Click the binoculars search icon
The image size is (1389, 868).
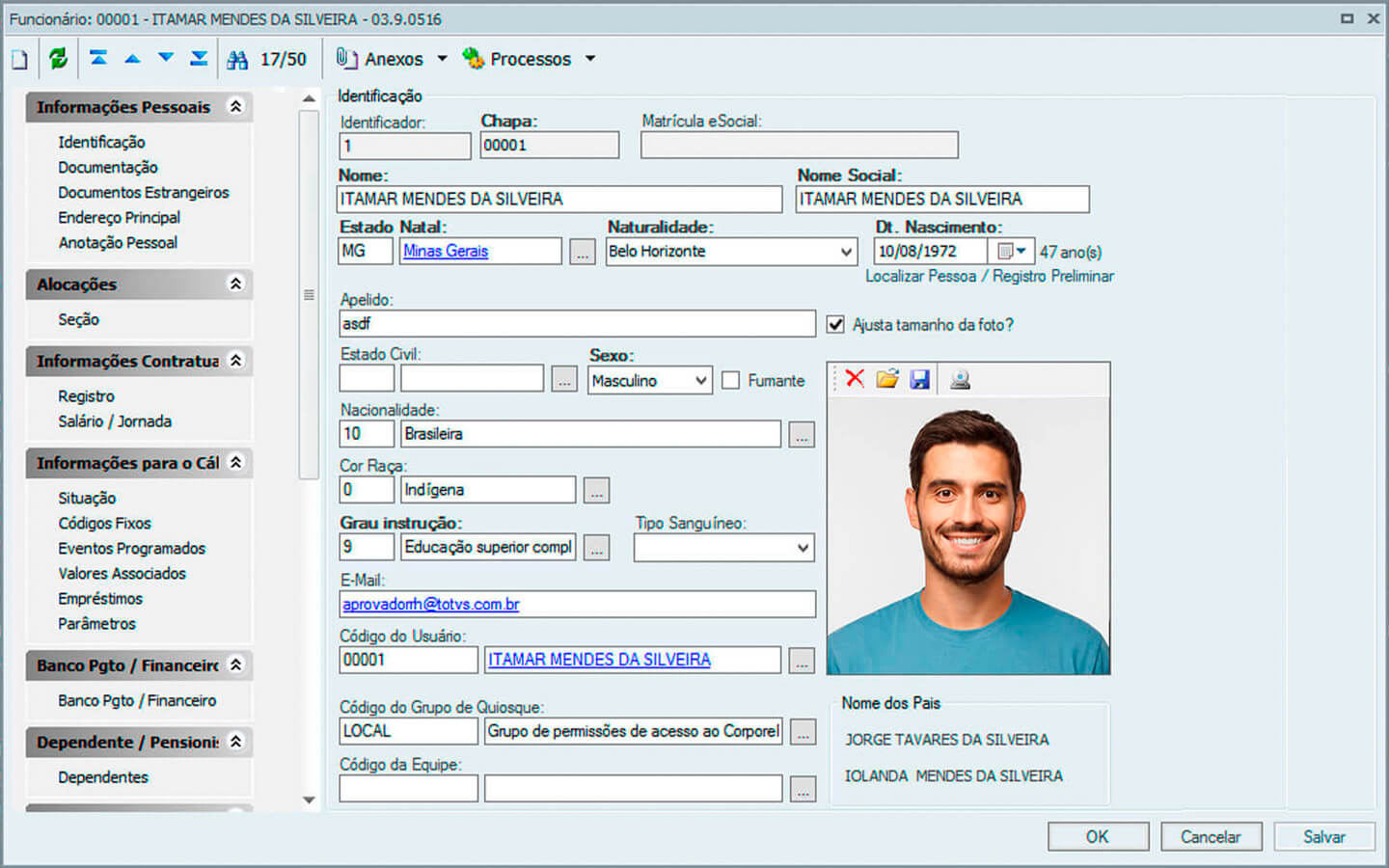(237, 60)
